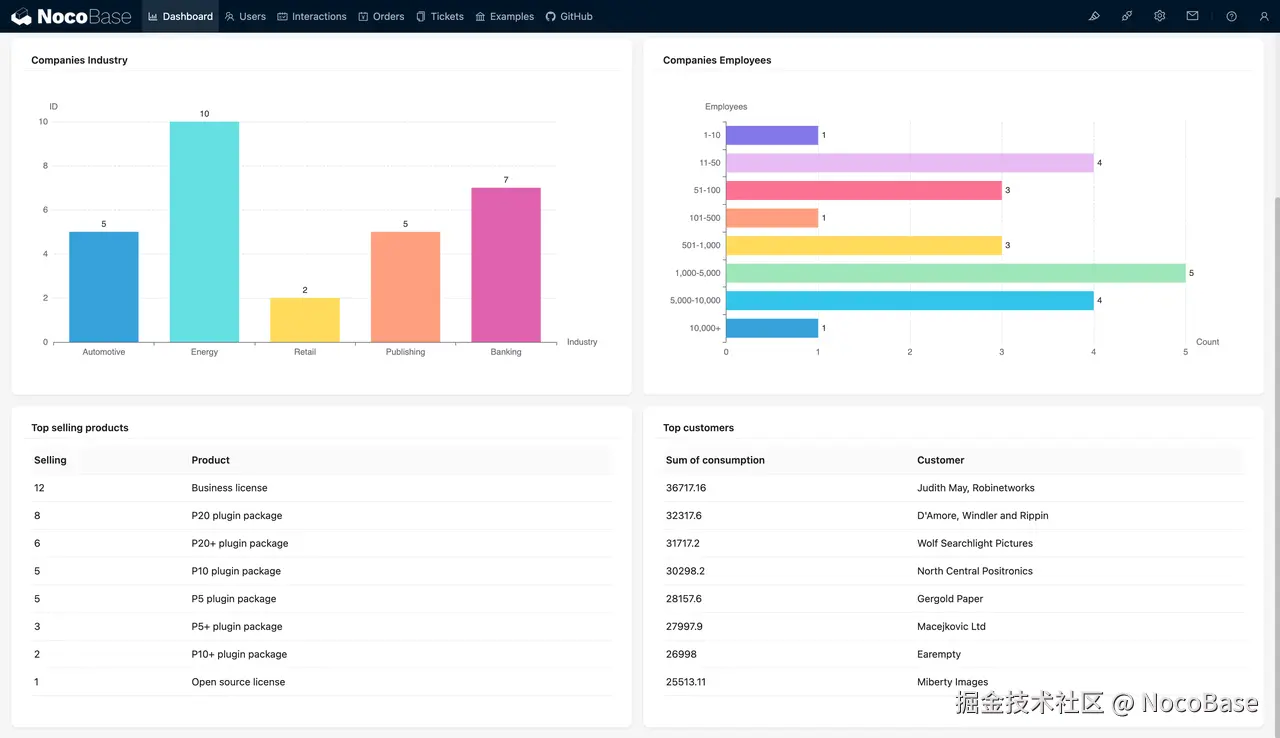Viewport: 1280px width, 738px height.
Task: Open the Orders page
Action: pos(381,16)
